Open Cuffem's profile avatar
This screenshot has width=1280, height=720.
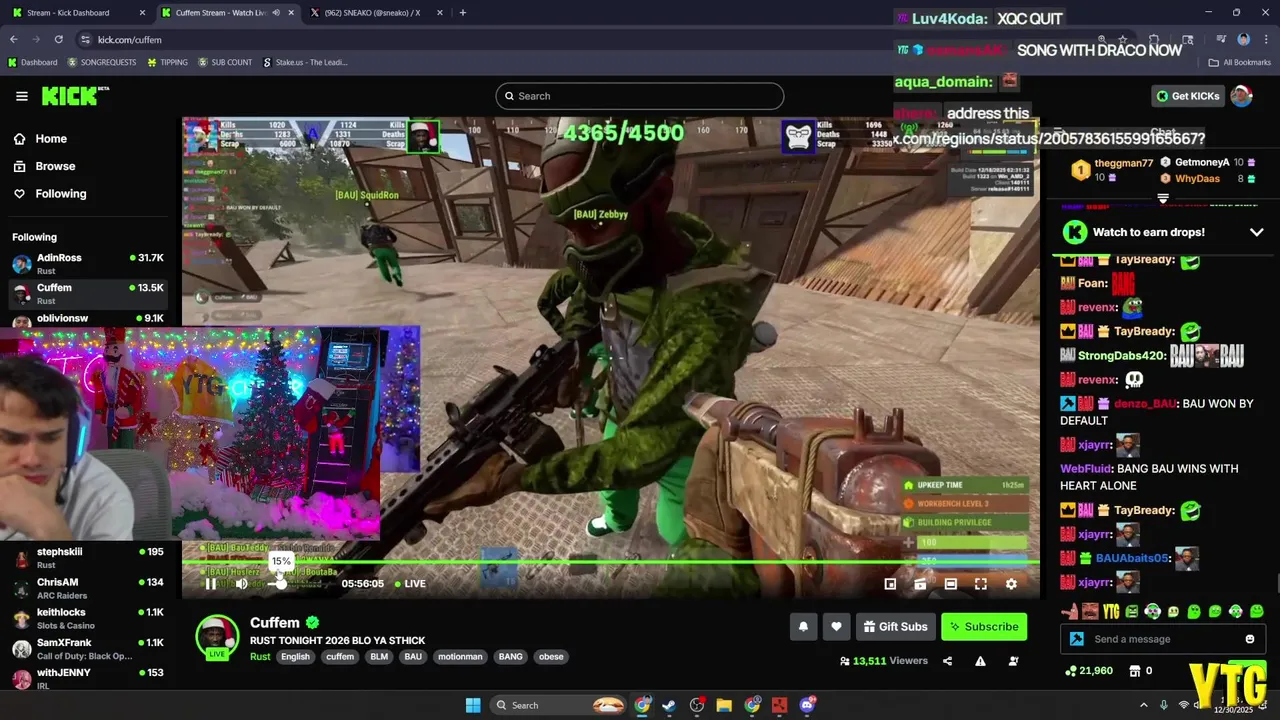217,636
